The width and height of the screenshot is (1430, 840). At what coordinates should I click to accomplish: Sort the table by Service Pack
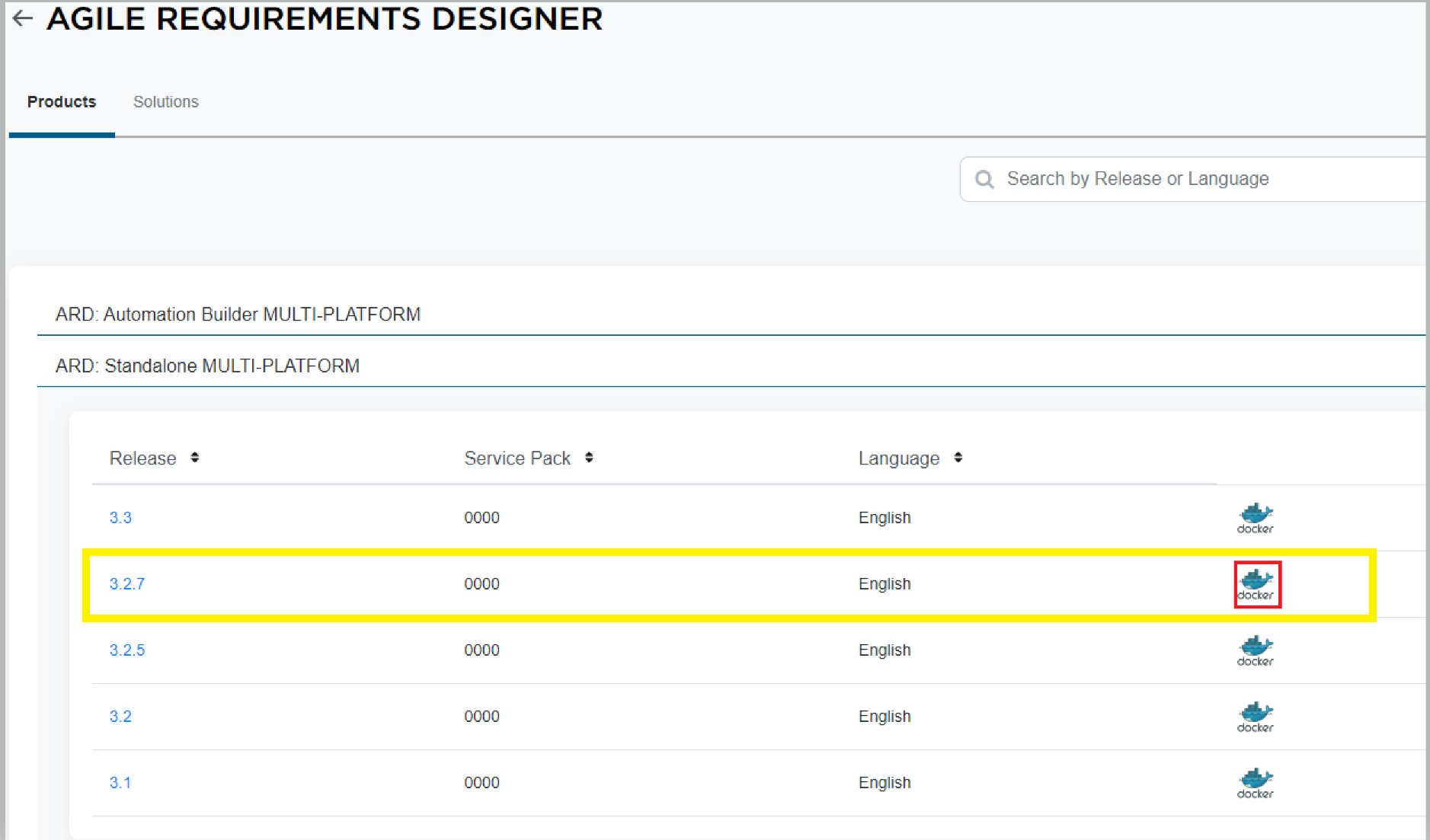(x=589, y=458)
